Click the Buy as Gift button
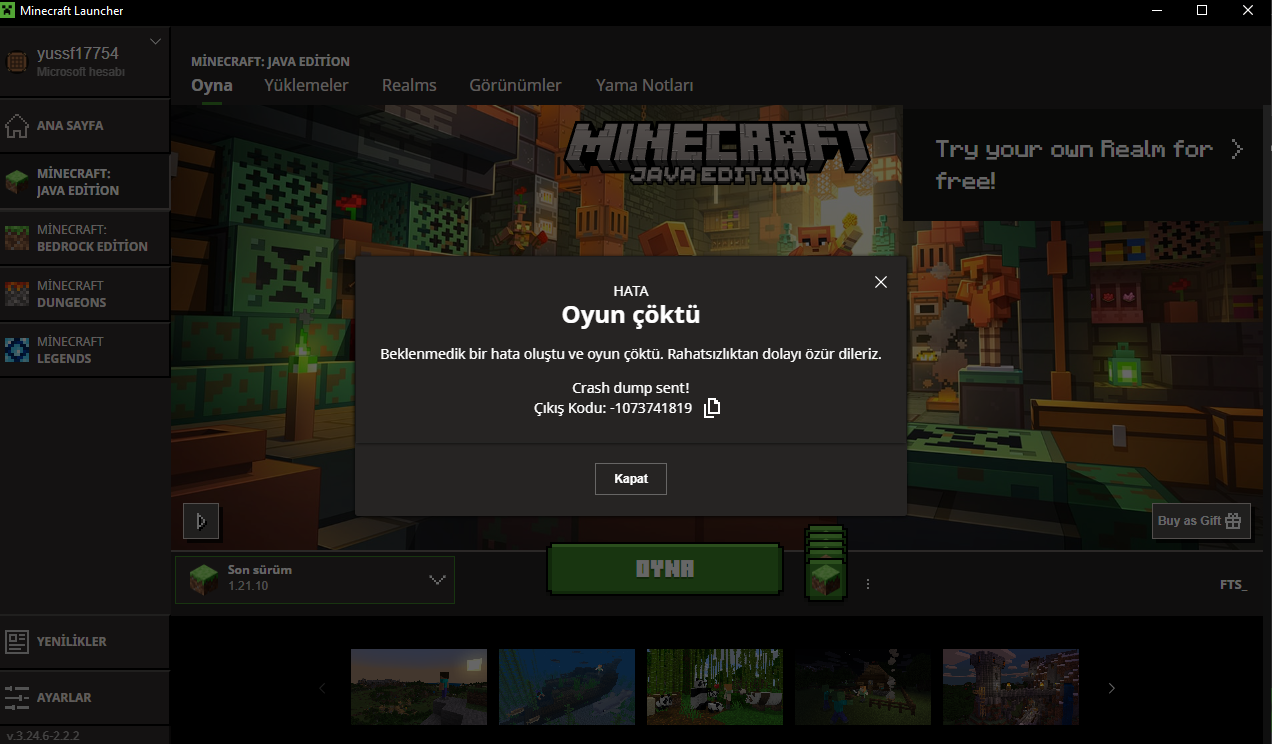Viewport: 1272px width, 744px height. click(1201, 521)
